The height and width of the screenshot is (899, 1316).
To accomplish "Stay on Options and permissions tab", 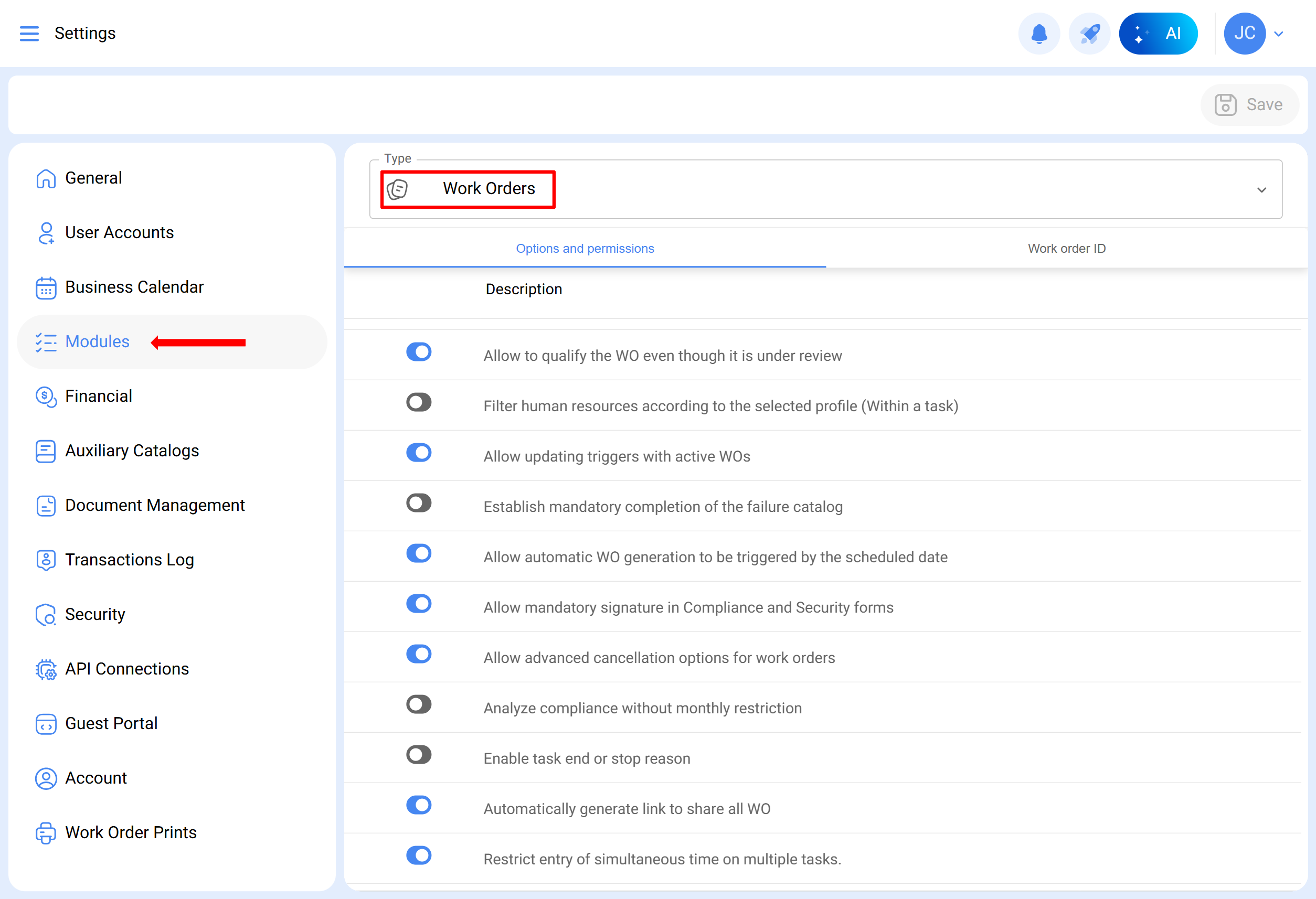I will 585,248.
